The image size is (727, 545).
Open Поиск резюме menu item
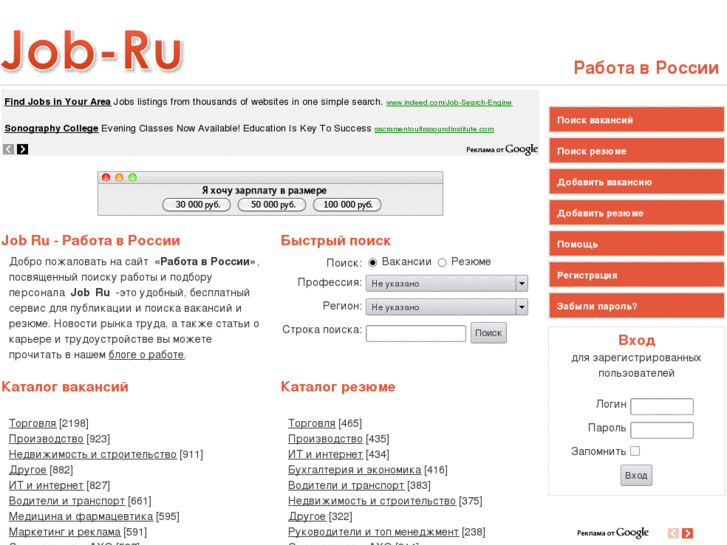(637, 151)
